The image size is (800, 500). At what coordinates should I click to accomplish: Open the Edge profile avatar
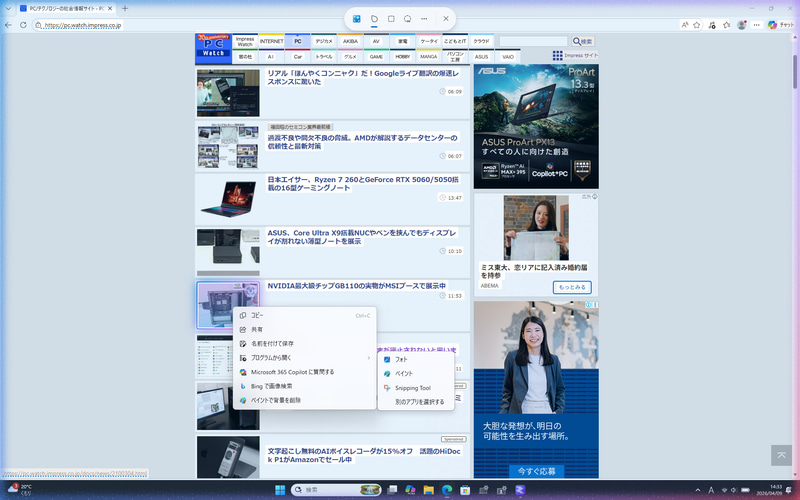tap(742, 25)
